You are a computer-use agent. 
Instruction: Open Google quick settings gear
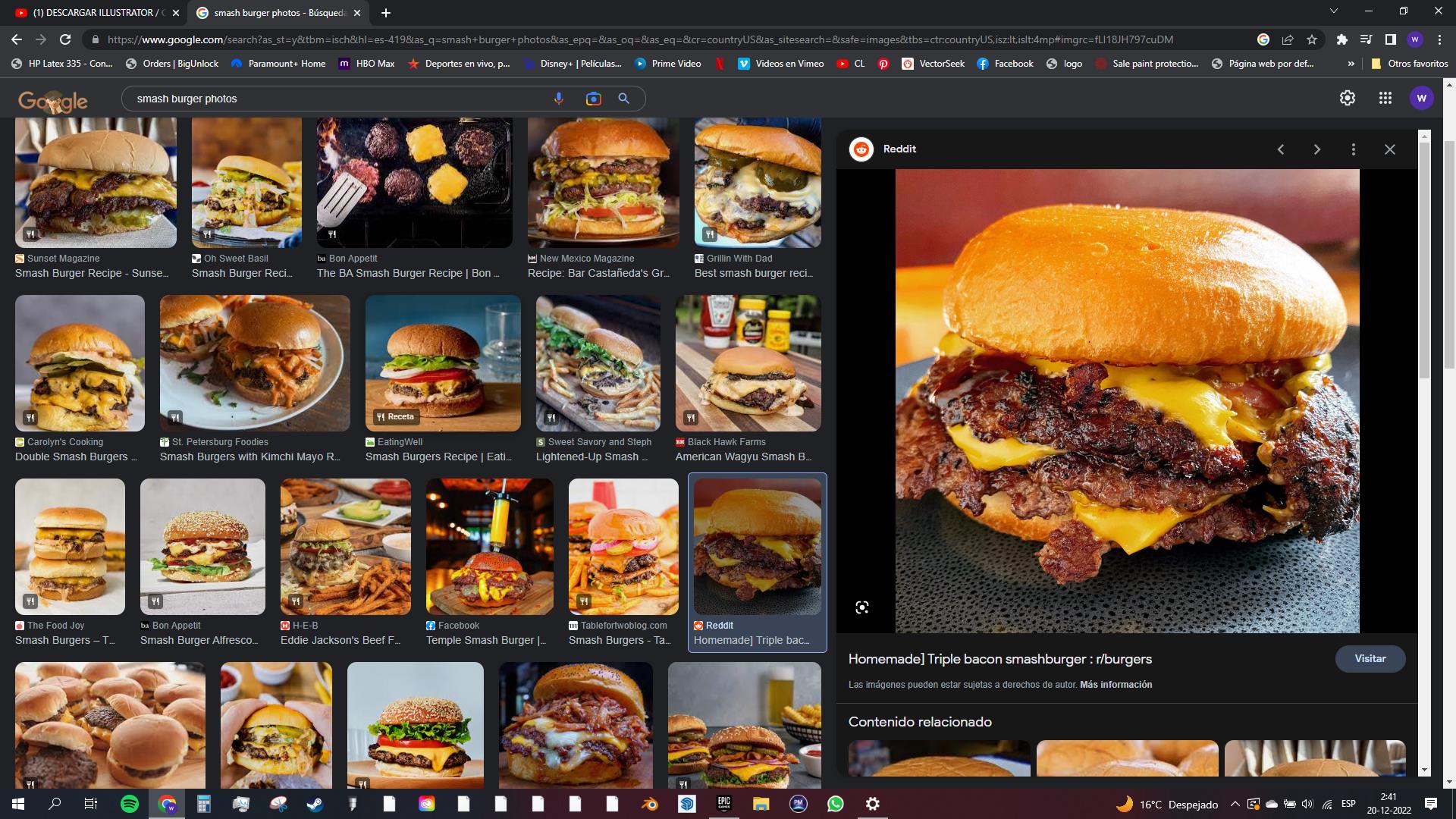(x=1347, y=98)
